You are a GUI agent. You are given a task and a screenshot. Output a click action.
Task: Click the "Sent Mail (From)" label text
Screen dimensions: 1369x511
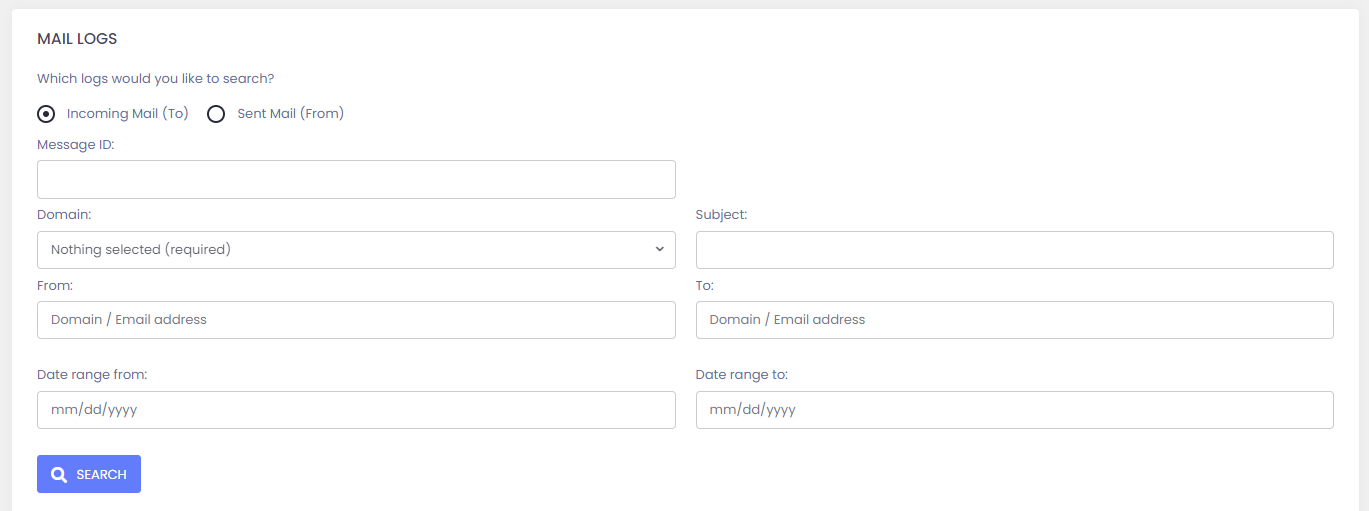290,114
